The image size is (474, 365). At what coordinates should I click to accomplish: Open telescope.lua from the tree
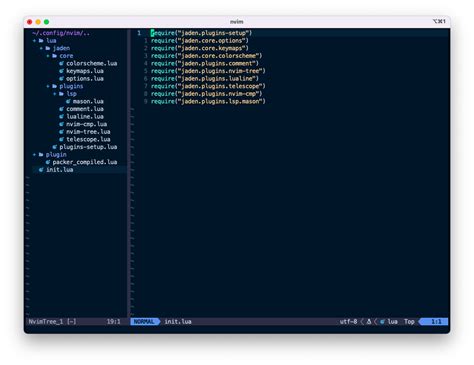(x=88, y=139)
